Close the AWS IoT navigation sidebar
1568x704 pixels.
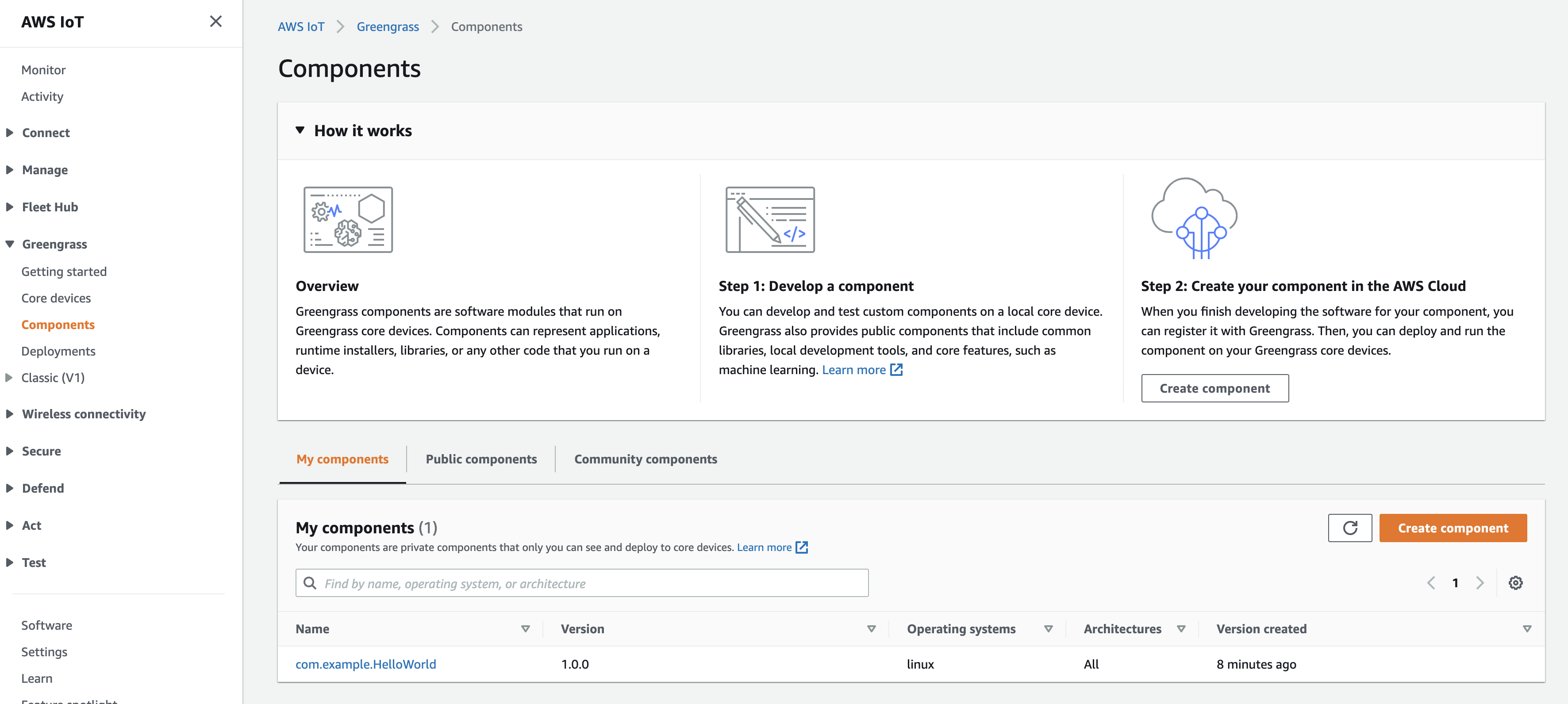click(x=215, y=21)
